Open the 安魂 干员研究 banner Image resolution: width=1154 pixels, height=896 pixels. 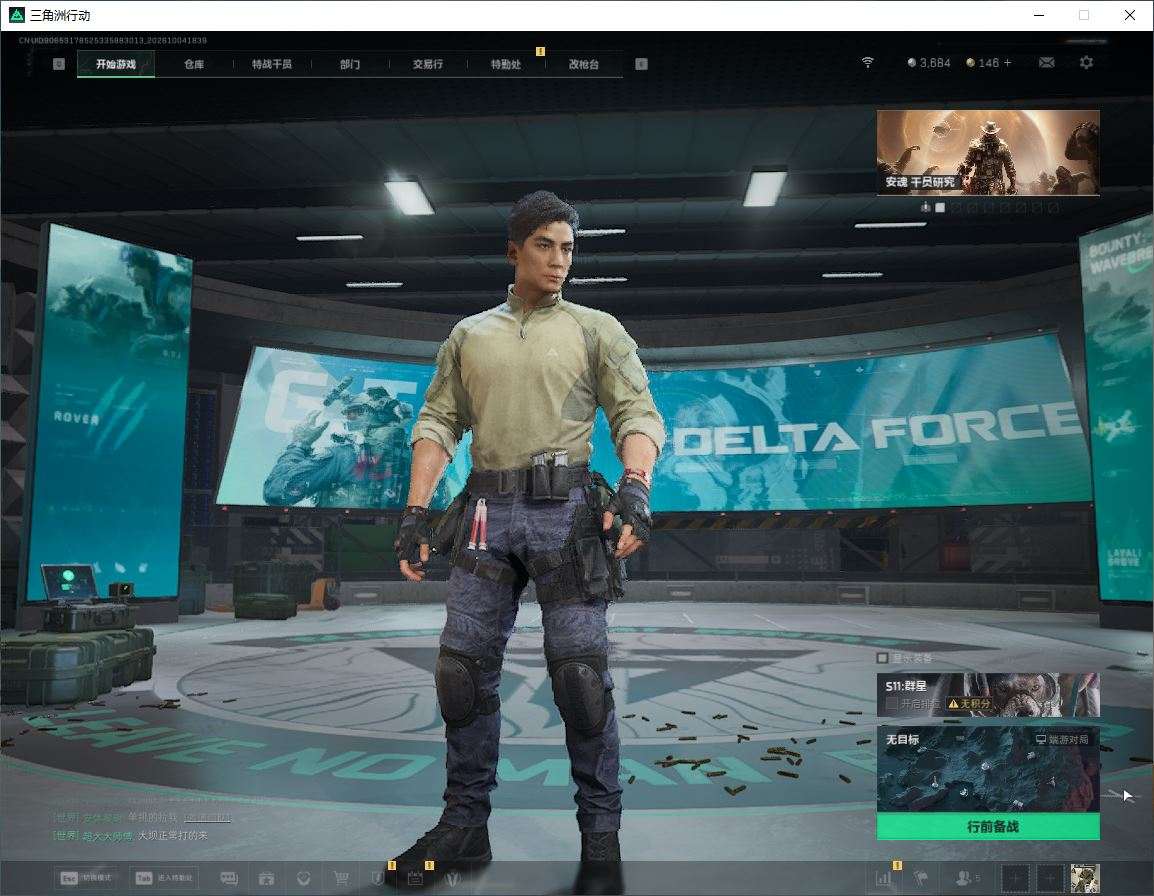(x=988, y=152)
